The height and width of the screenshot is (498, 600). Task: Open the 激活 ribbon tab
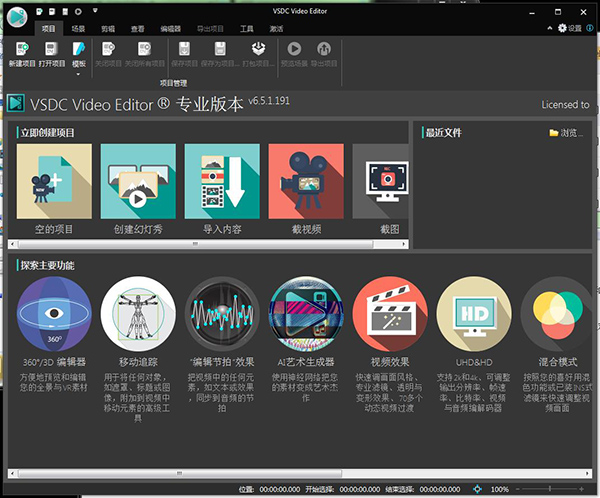[276, 29]
